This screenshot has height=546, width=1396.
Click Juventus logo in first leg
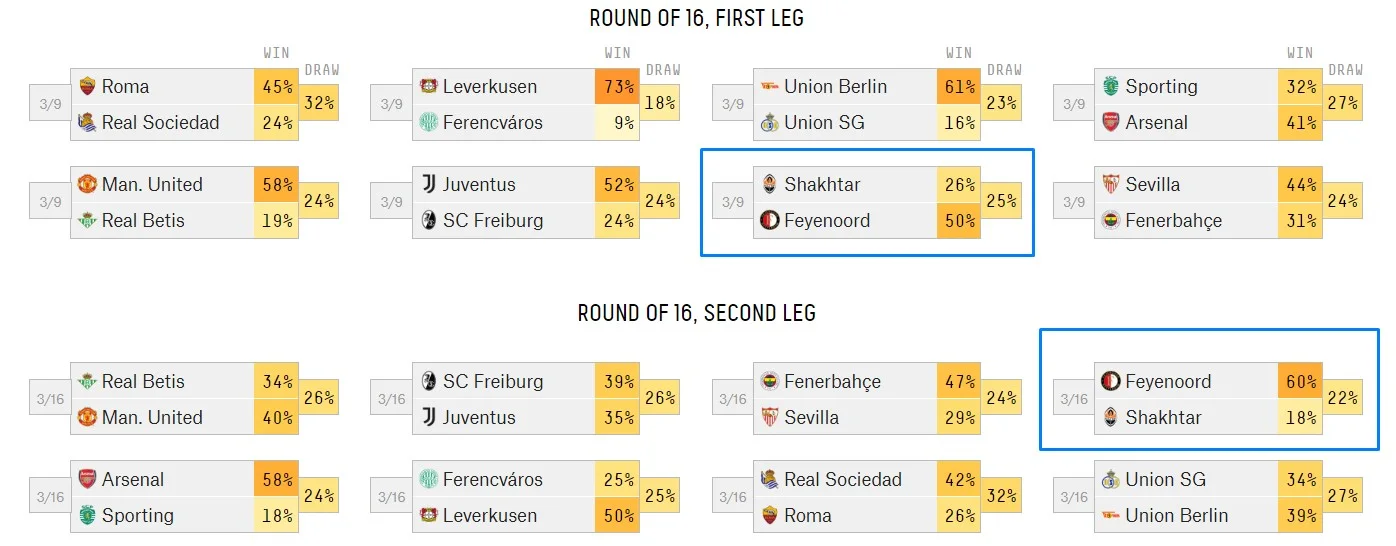point(429,184)
